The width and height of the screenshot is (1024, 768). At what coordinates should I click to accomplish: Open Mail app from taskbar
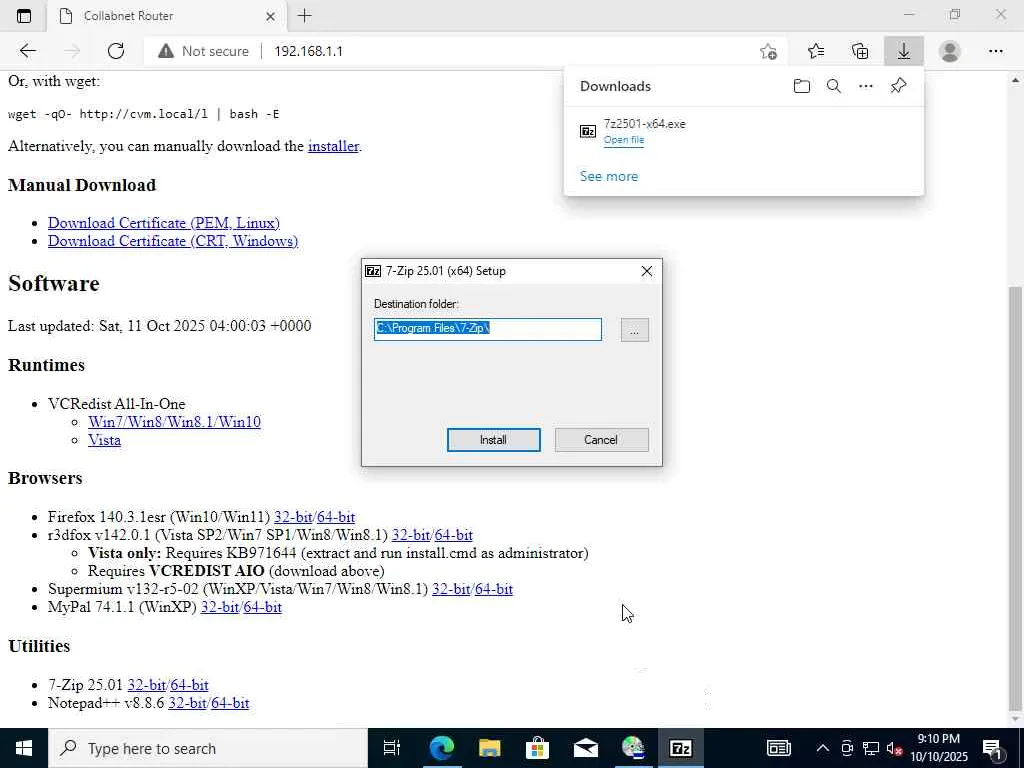click(x=585, y=748)
